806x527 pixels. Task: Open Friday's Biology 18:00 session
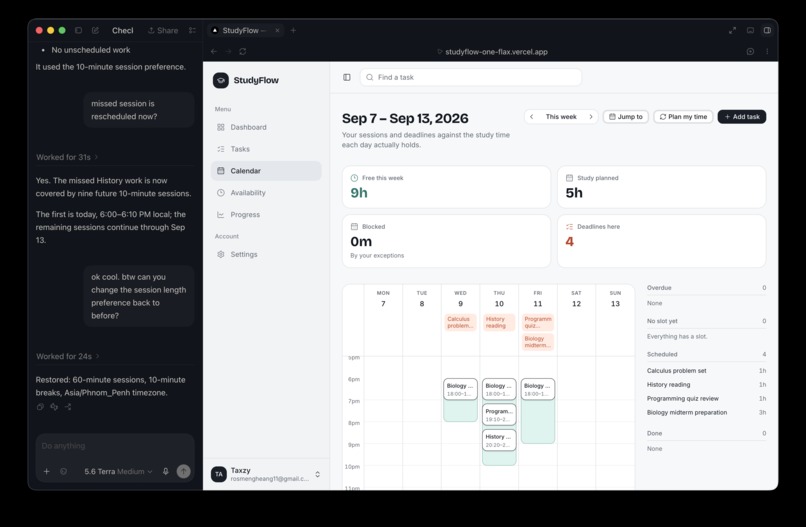pos(538,389)
